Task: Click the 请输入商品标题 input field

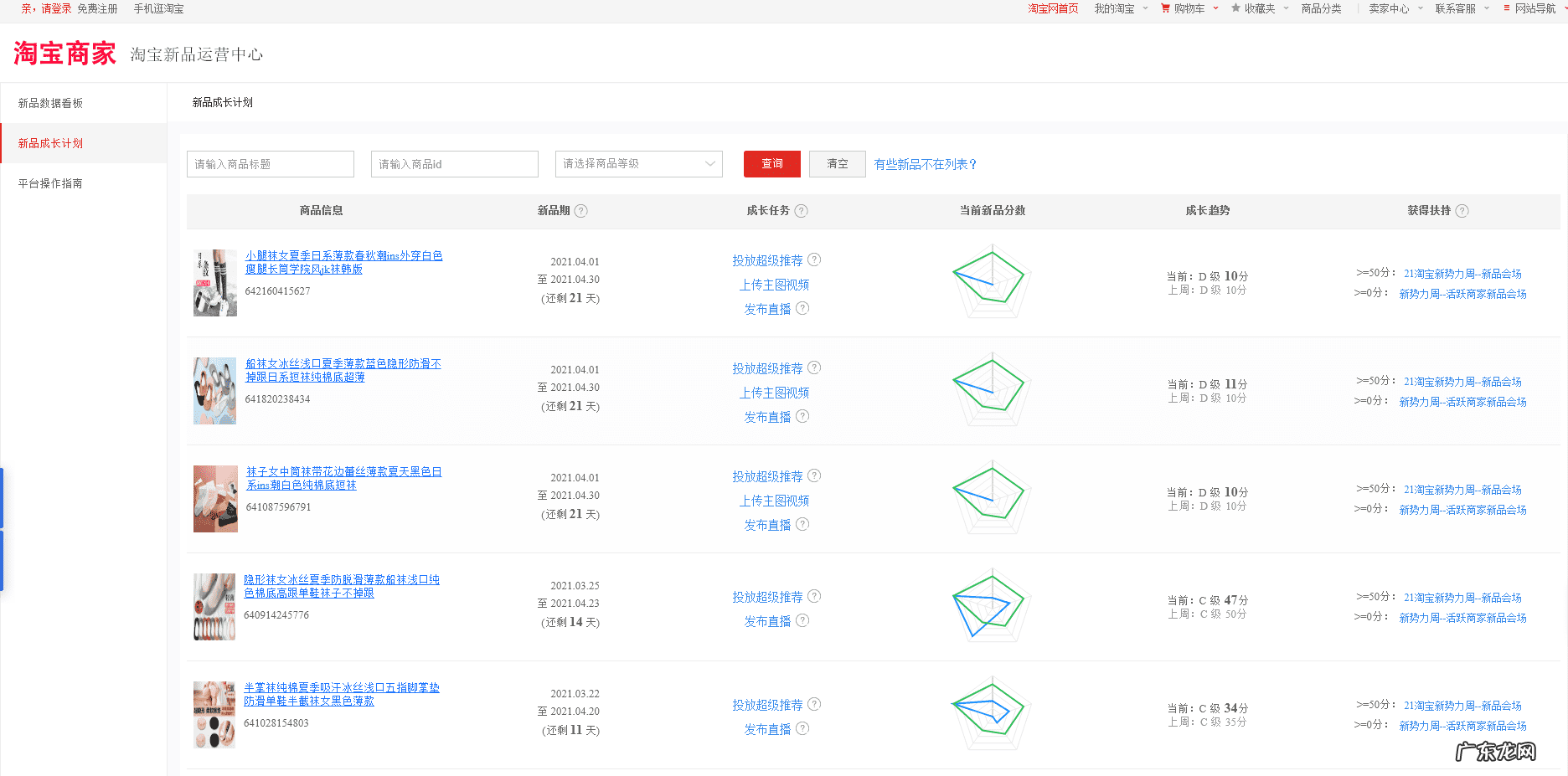Action: click(x=270, y=164)
